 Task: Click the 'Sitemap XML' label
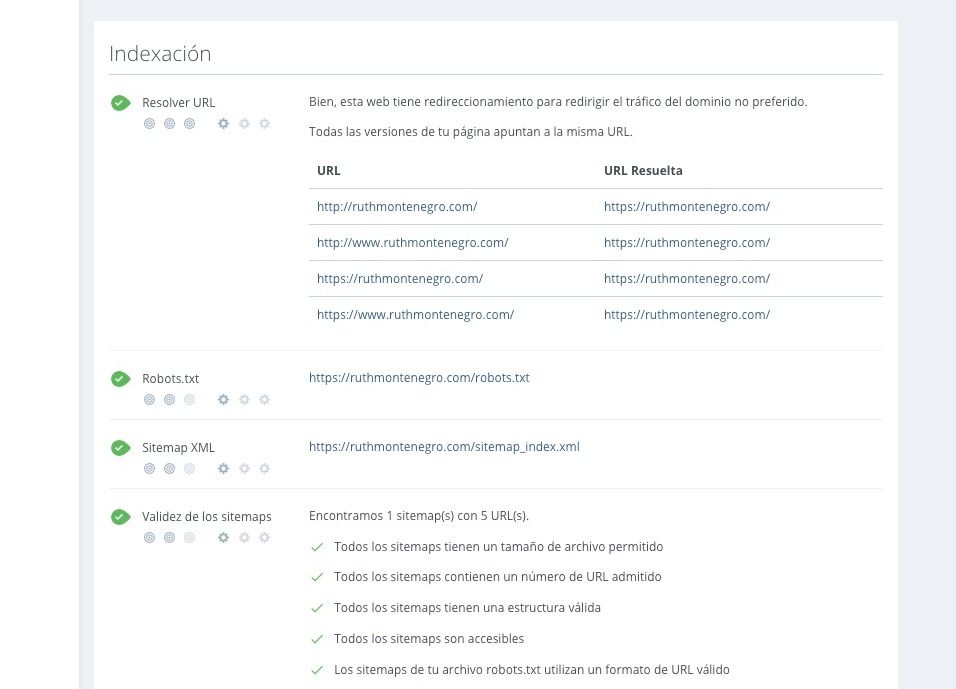tap(178, 448)
